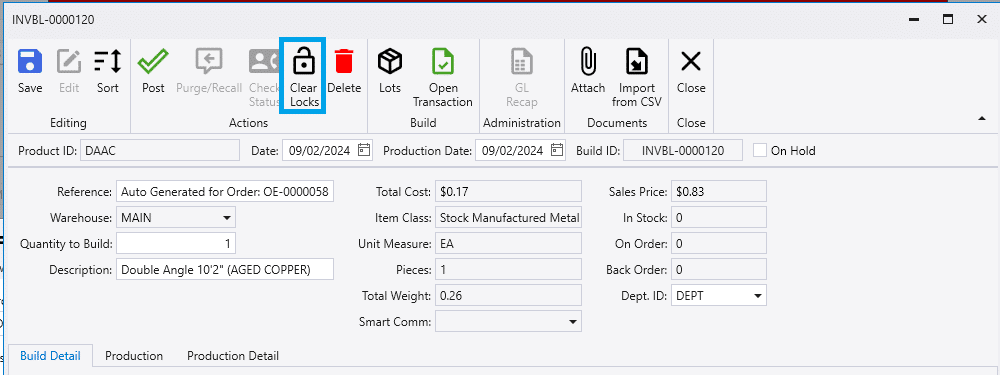Viewport: 1000px width, 375px height.
Task: Click the Back Order value field
Action: [x=719, y=270]
